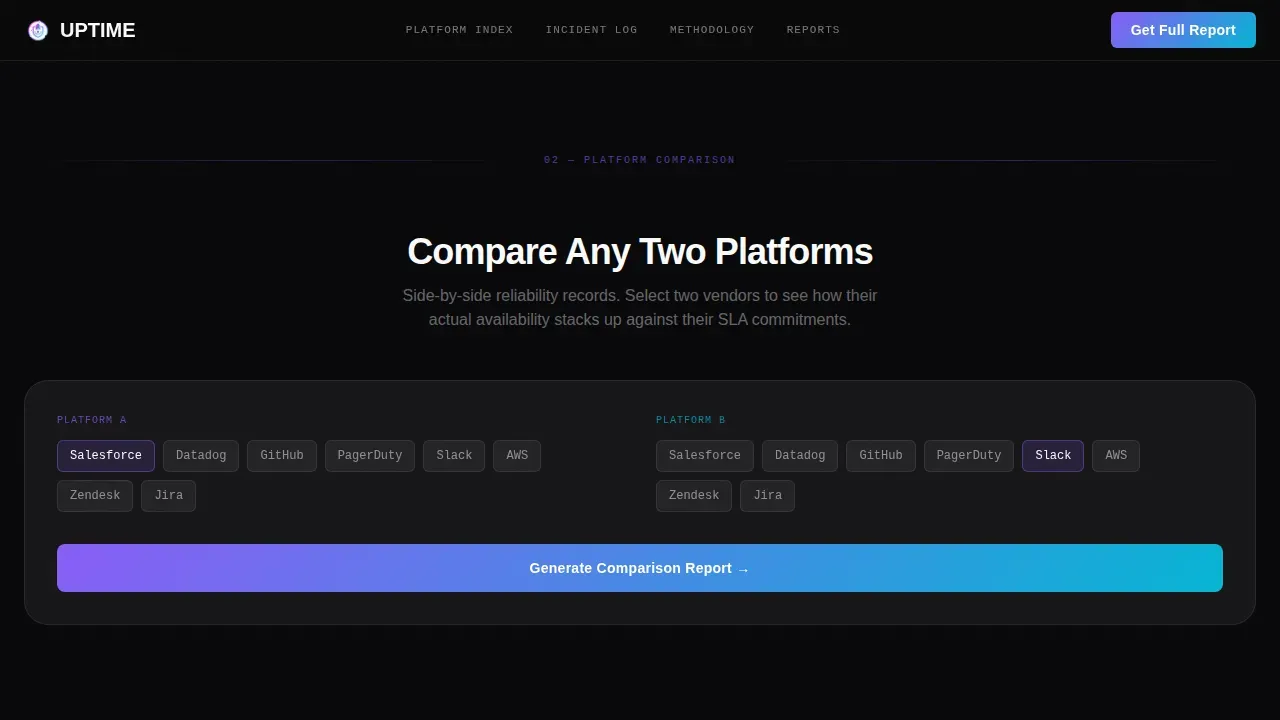Image resolution: width=1280 pixels, height=720 pixels.
Task: Click the Get Full Report button
Action: click(x=1183, y=30)
